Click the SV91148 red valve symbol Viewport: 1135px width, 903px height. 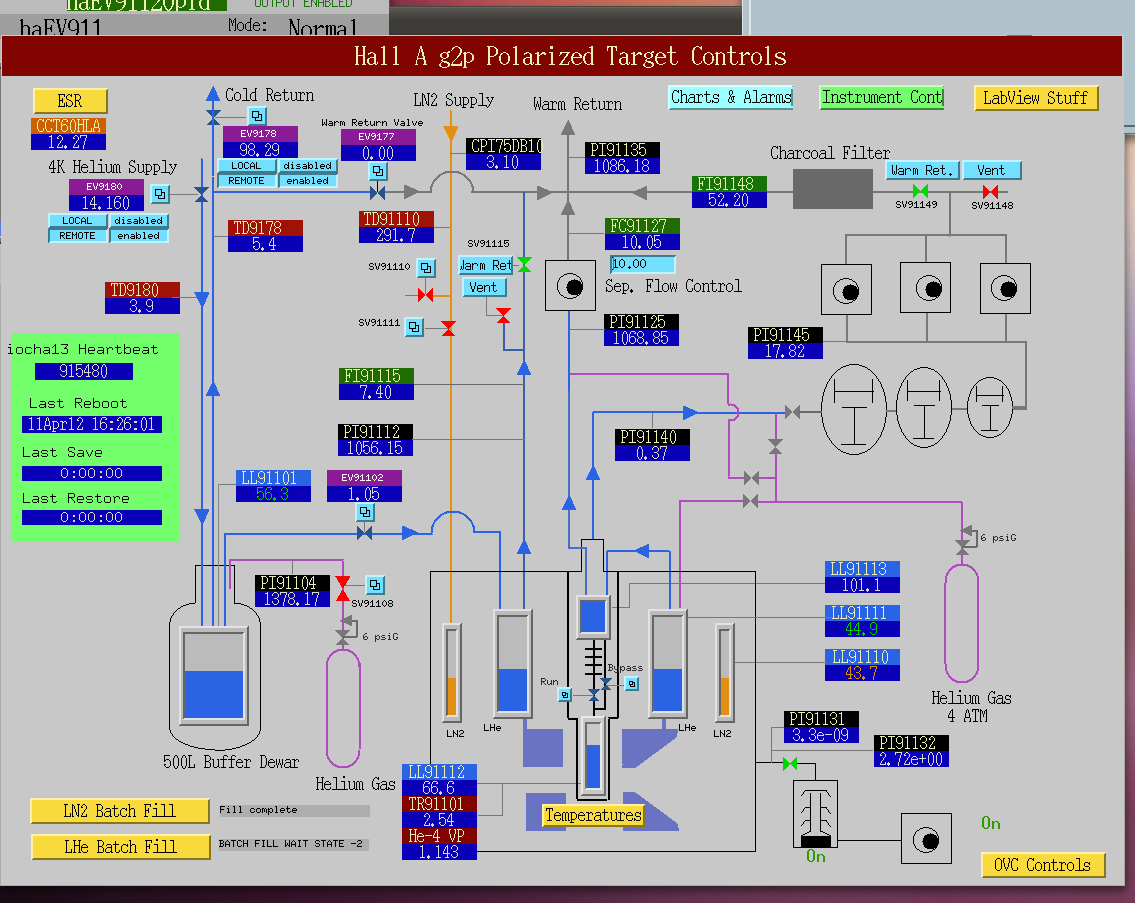pos(990,191)
